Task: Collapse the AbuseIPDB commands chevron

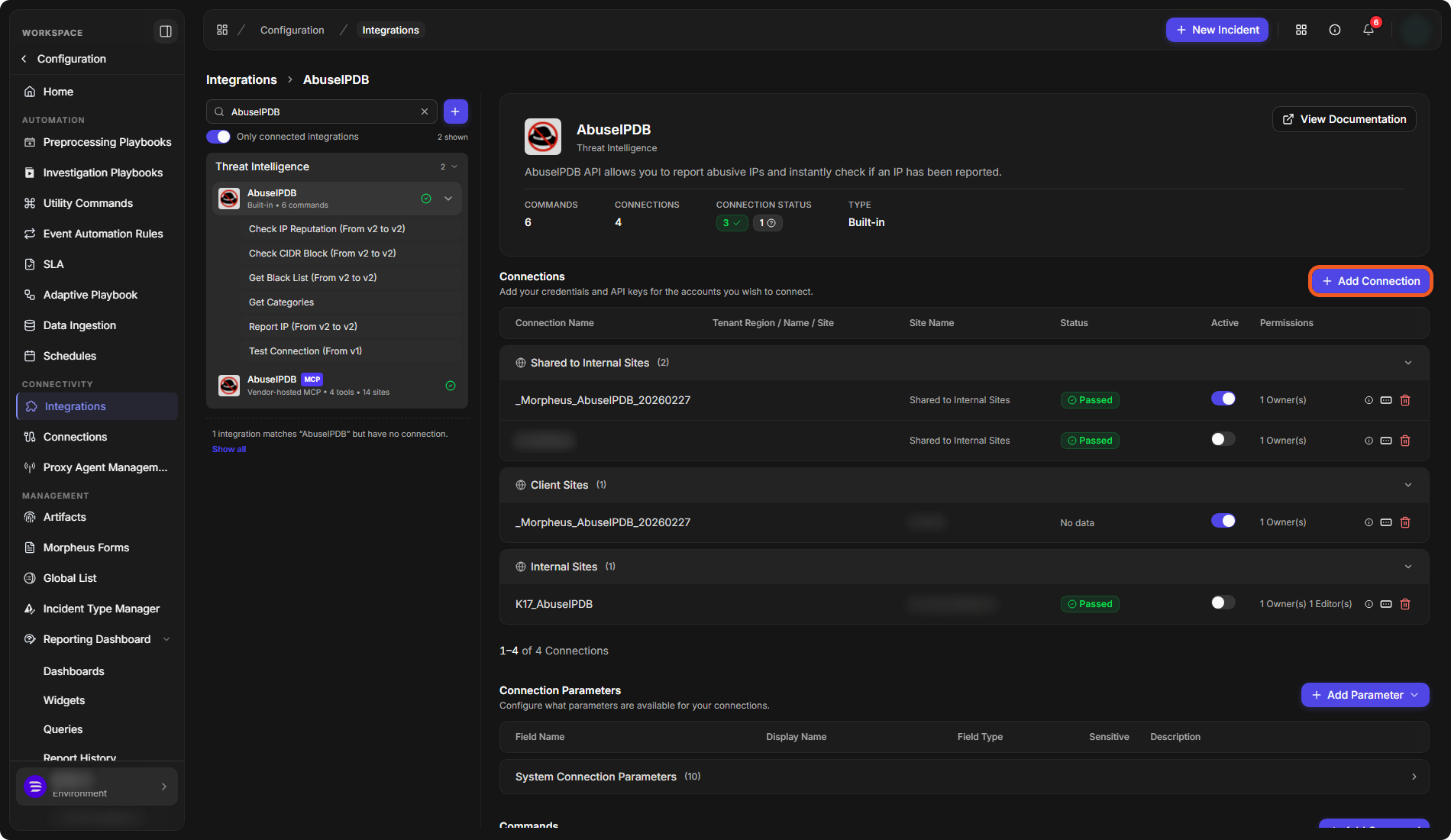Action: click(448, 199)
